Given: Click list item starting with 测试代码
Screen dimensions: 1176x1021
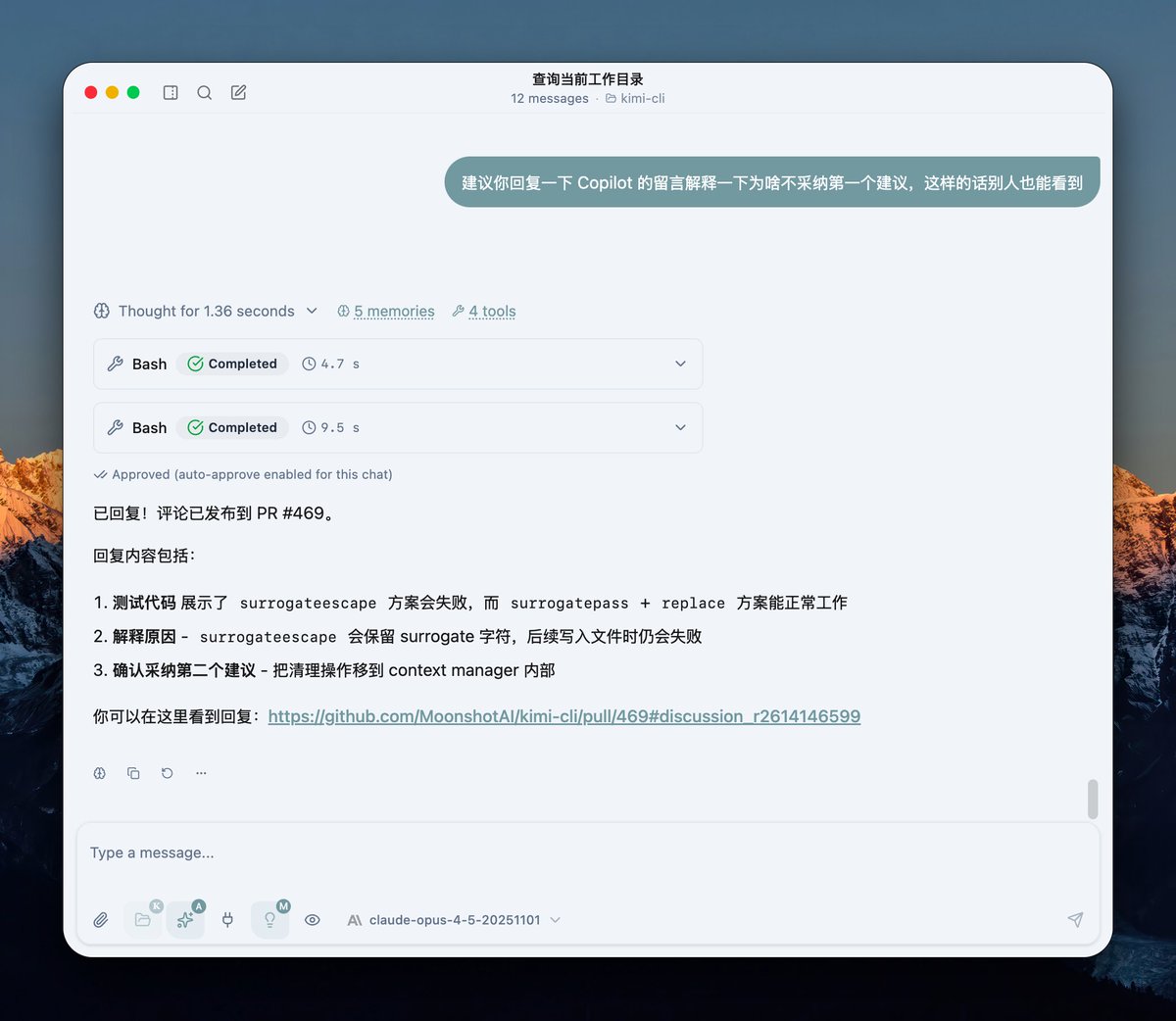Looking at the screenshot, I should pyautogui.click(x=470, y=603).
